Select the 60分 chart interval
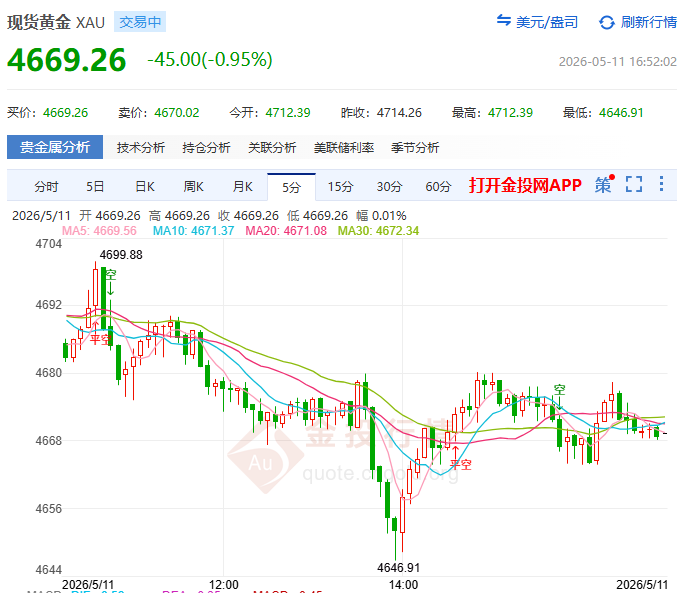Image resolution: width=685 pixels, height=593 pixels. [x=438, y=187]
